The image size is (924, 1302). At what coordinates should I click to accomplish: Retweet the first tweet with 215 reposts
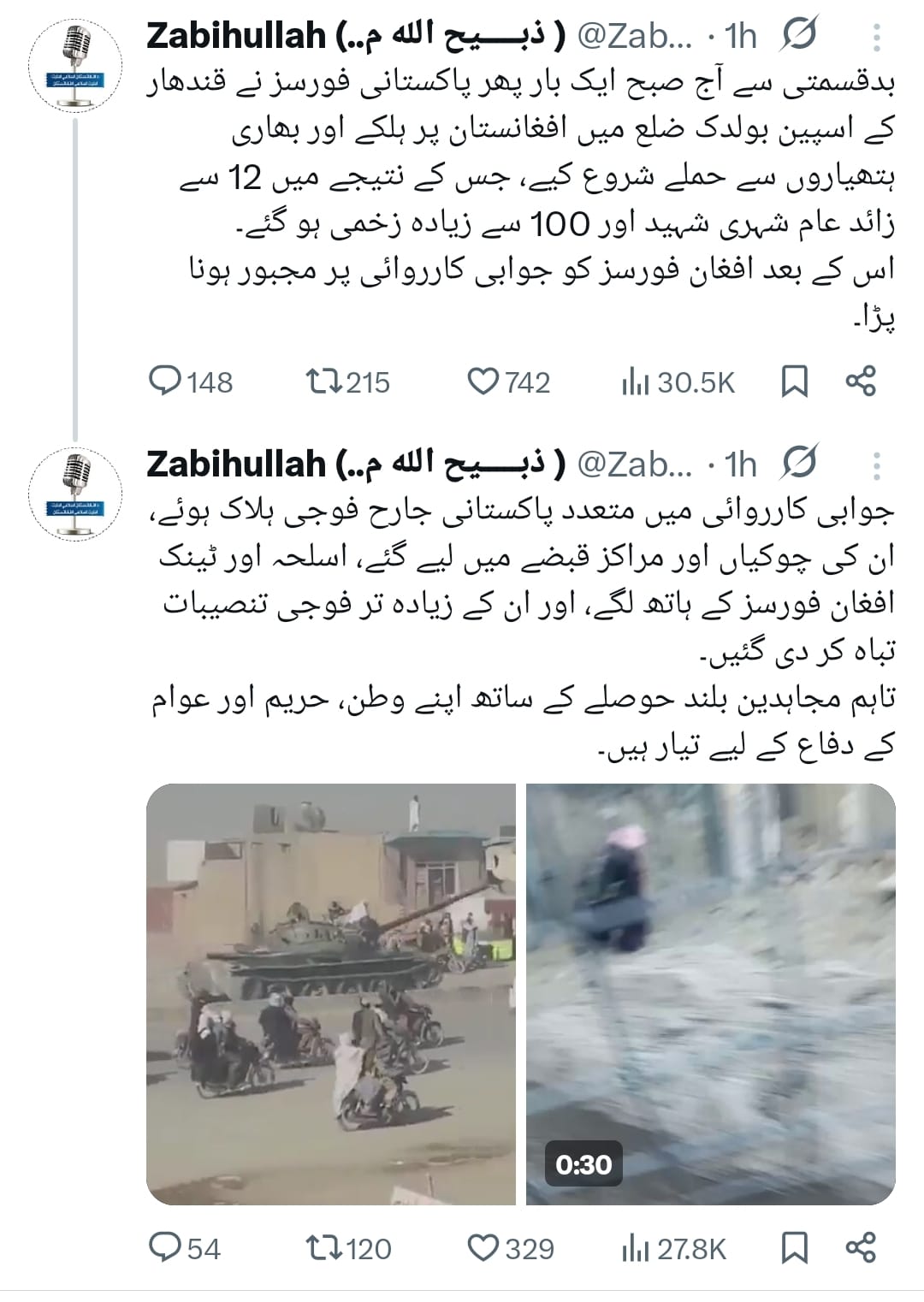point(348,382)
